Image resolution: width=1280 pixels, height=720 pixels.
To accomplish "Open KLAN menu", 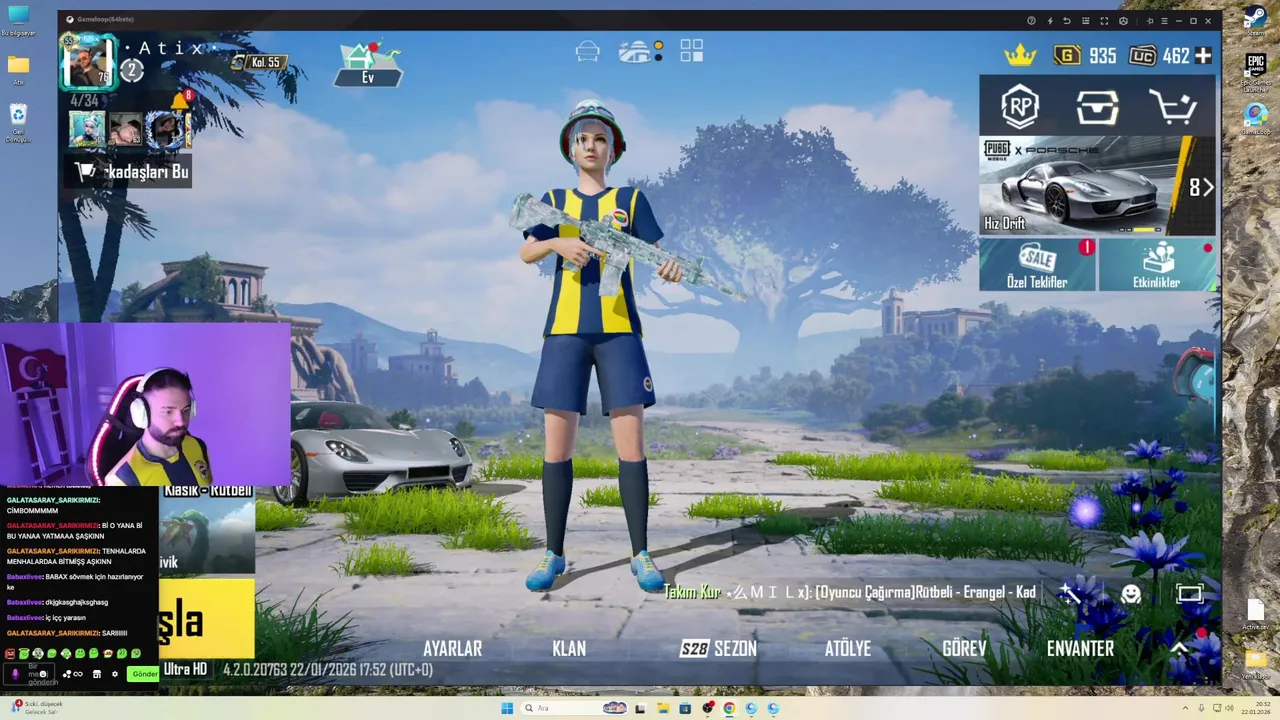I will [x=569, y=648].
